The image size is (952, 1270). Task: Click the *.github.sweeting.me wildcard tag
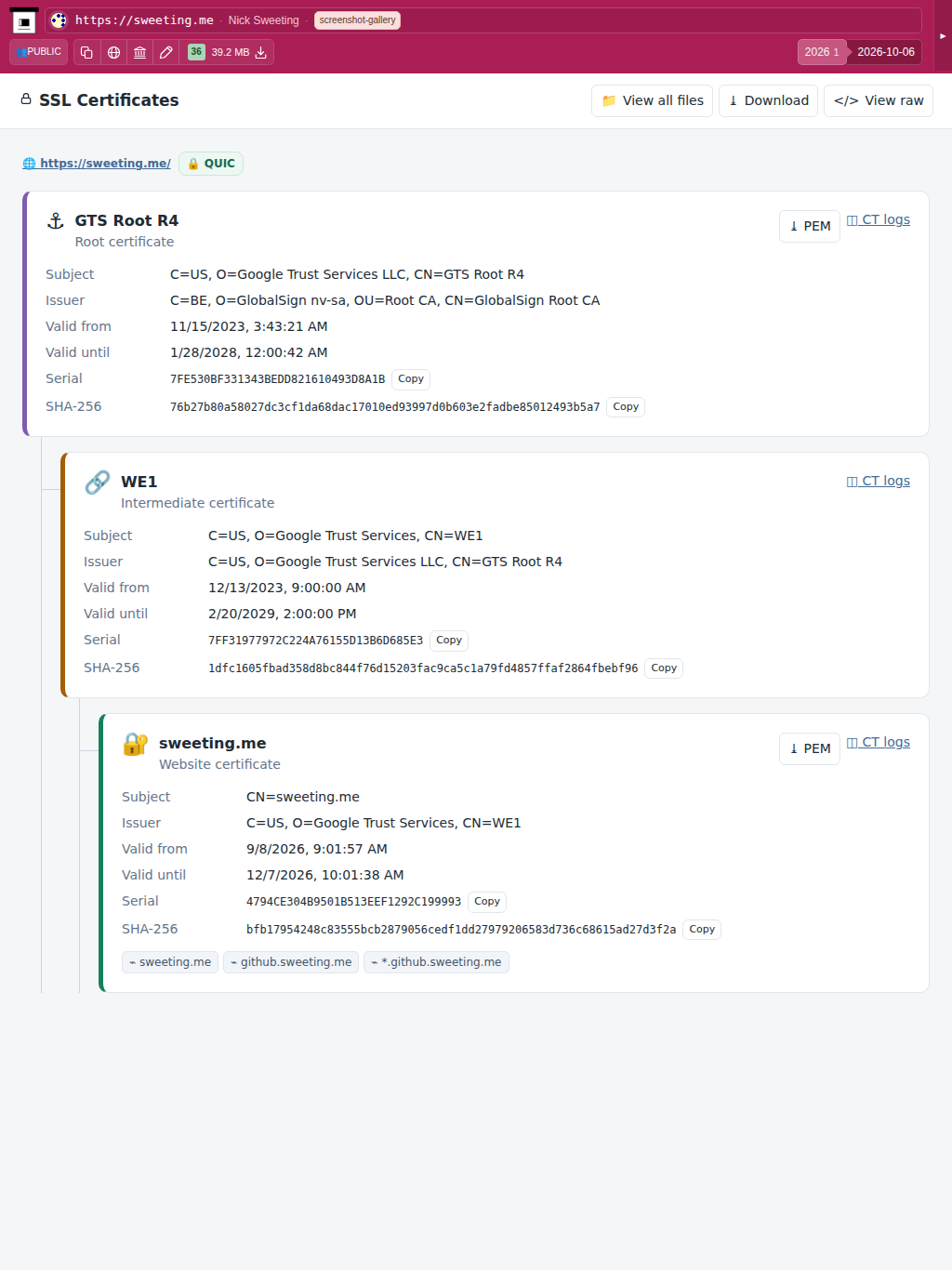click(x=436, y=962)
